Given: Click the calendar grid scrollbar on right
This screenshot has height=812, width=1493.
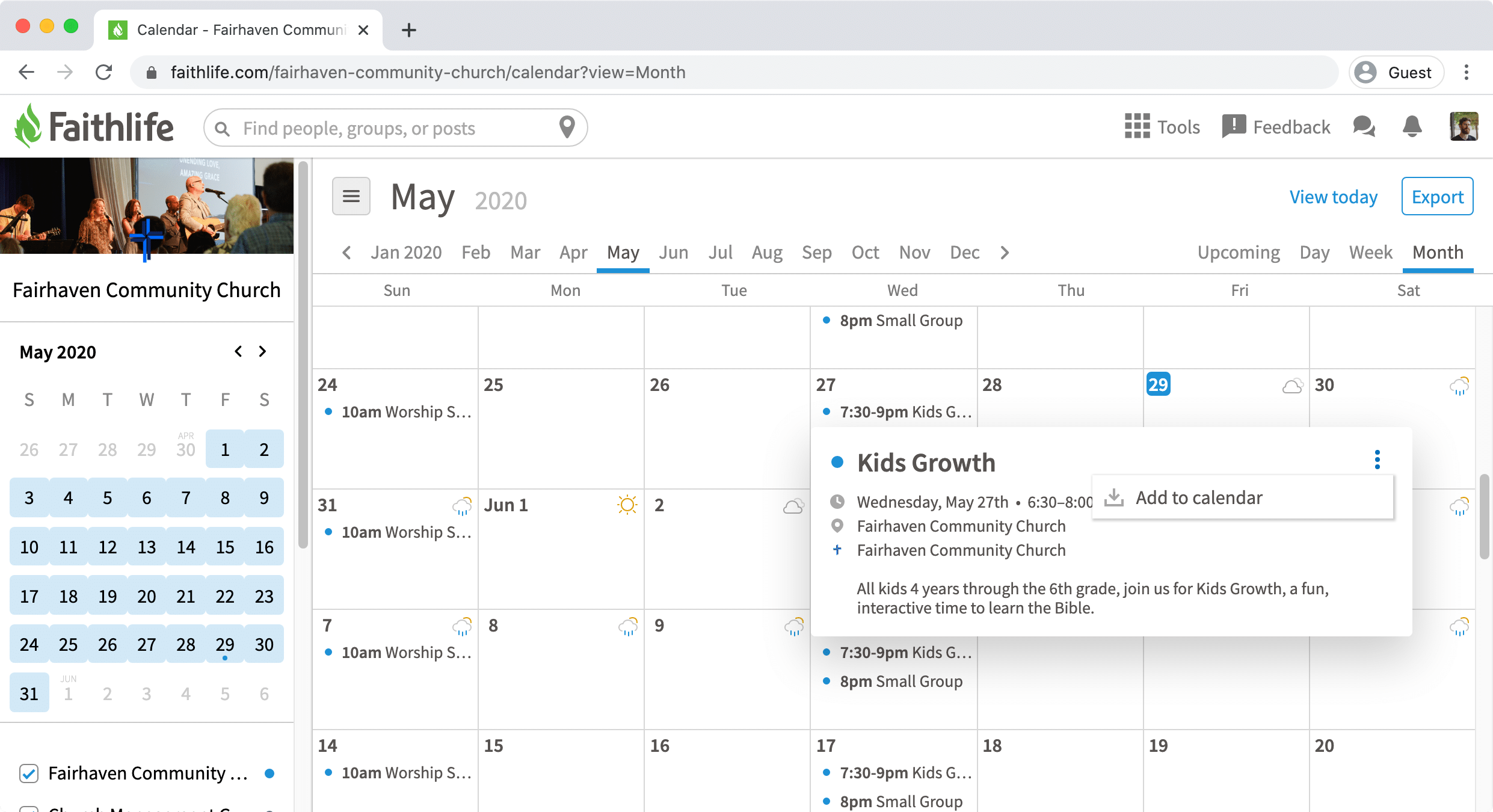Looking at the screenshot, I should tap(1485, 516).
